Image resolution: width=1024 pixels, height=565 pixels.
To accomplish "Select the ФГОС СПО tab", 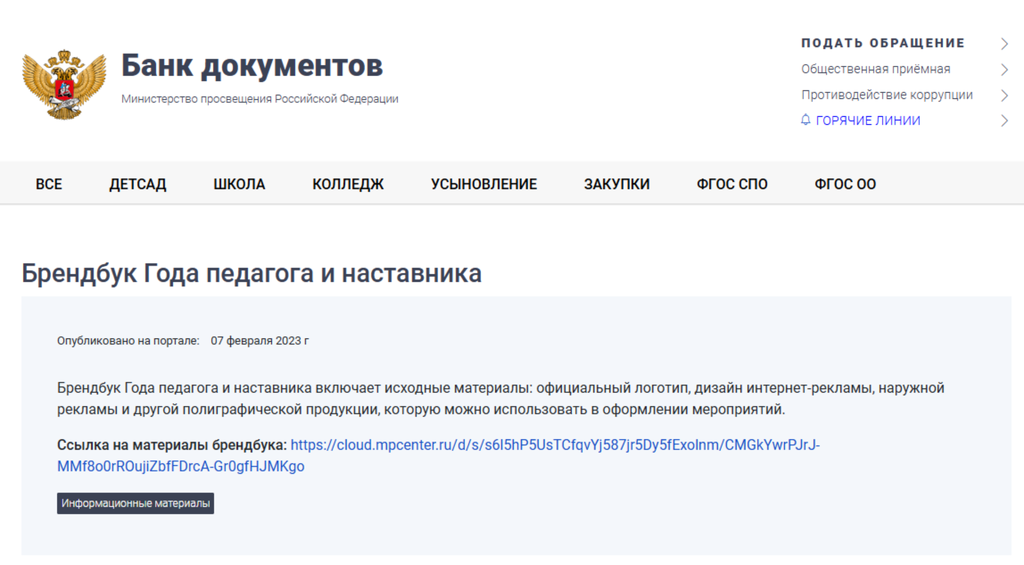I will pyautogui.click(x=732, y=184).
